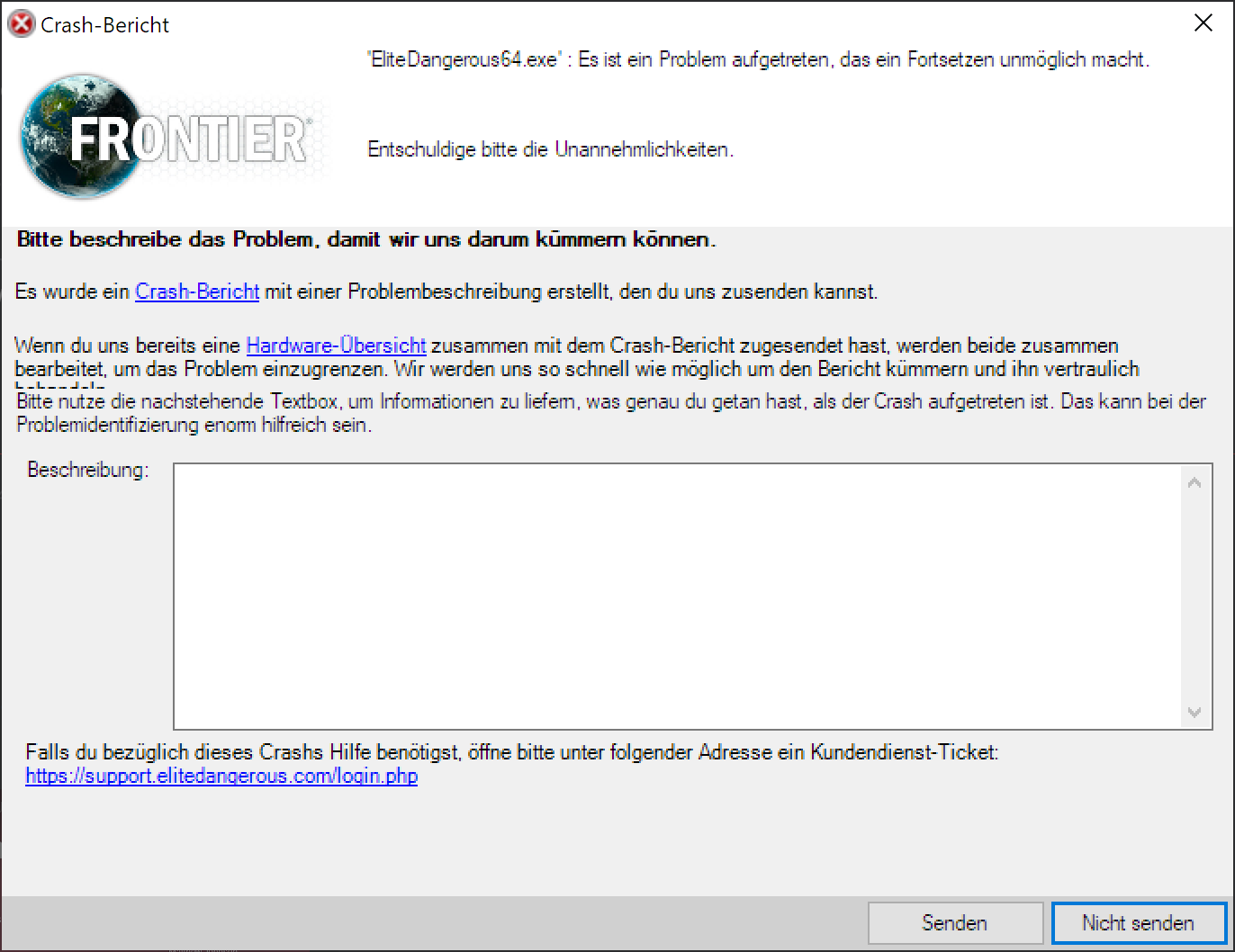Viewport: 1235px width, 952px height.
Task: Click the 'Bitte beschreibe das Problem' heading
Action: point(366,239)
